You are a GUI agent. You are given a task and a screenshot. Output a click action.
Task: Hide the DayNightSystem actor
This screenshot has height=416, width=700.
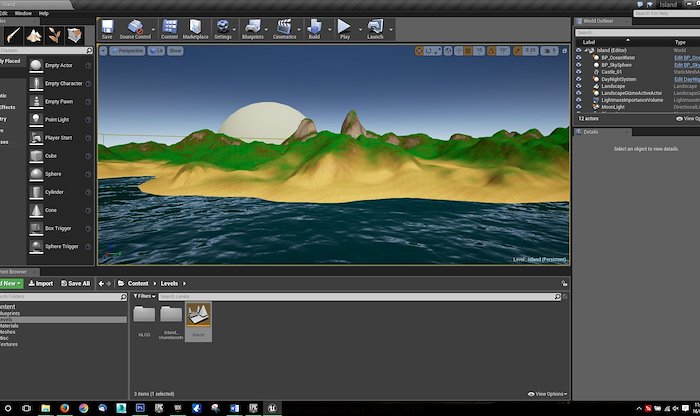pyautogui.click(x=579, y=79)
